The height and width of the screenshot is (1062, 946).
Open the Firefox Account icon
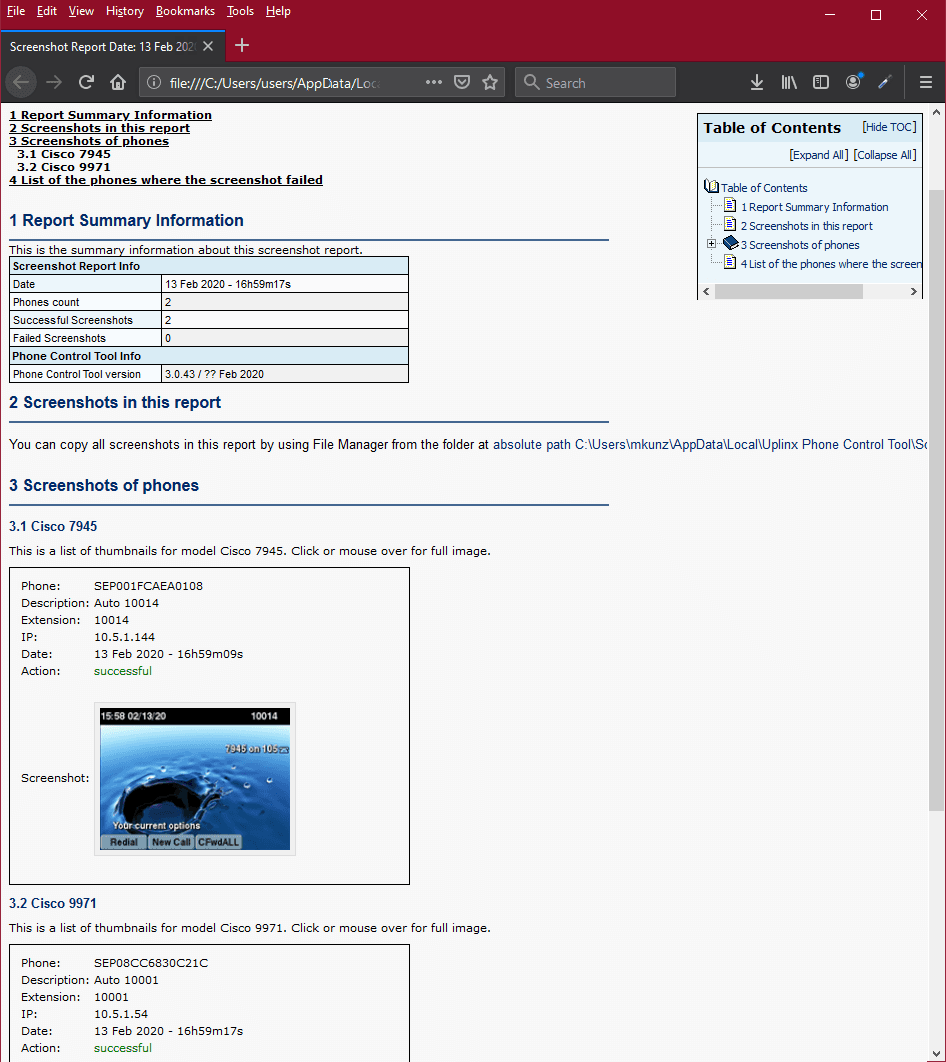[x=854, y=82]
